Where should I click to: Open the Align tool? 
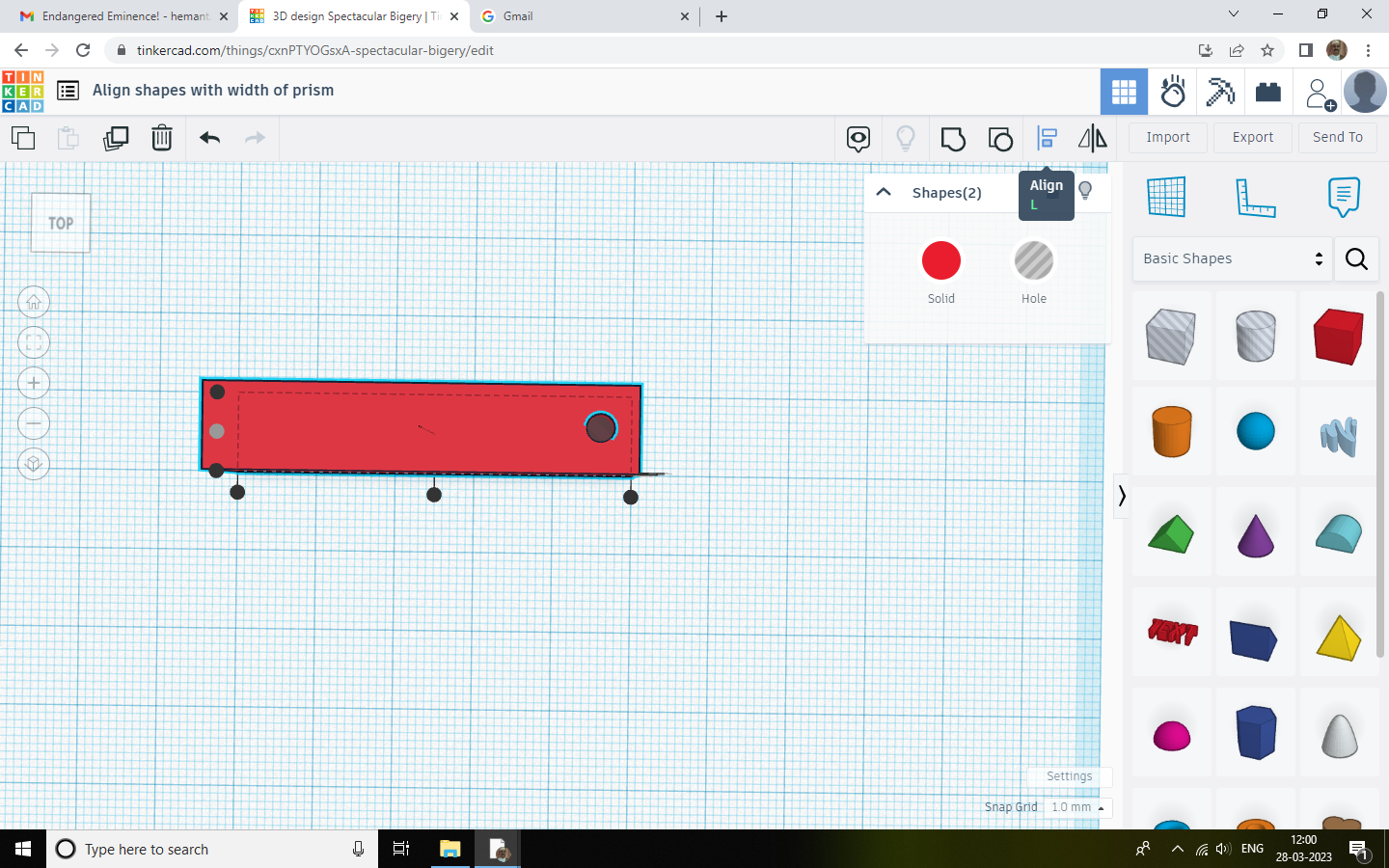pos(1047,138)
